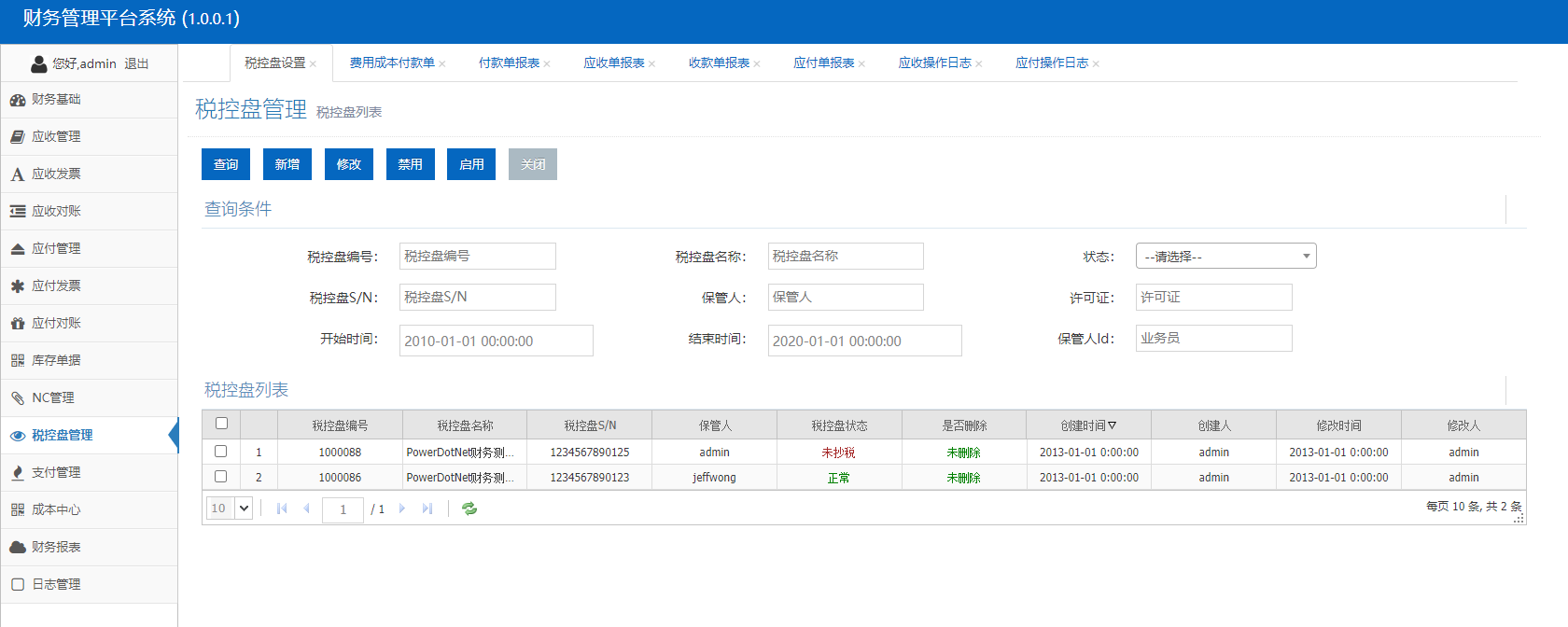Sort by 创建时间 column header arrow
Screen dimensions: 1568x627
pos(1112,425)
